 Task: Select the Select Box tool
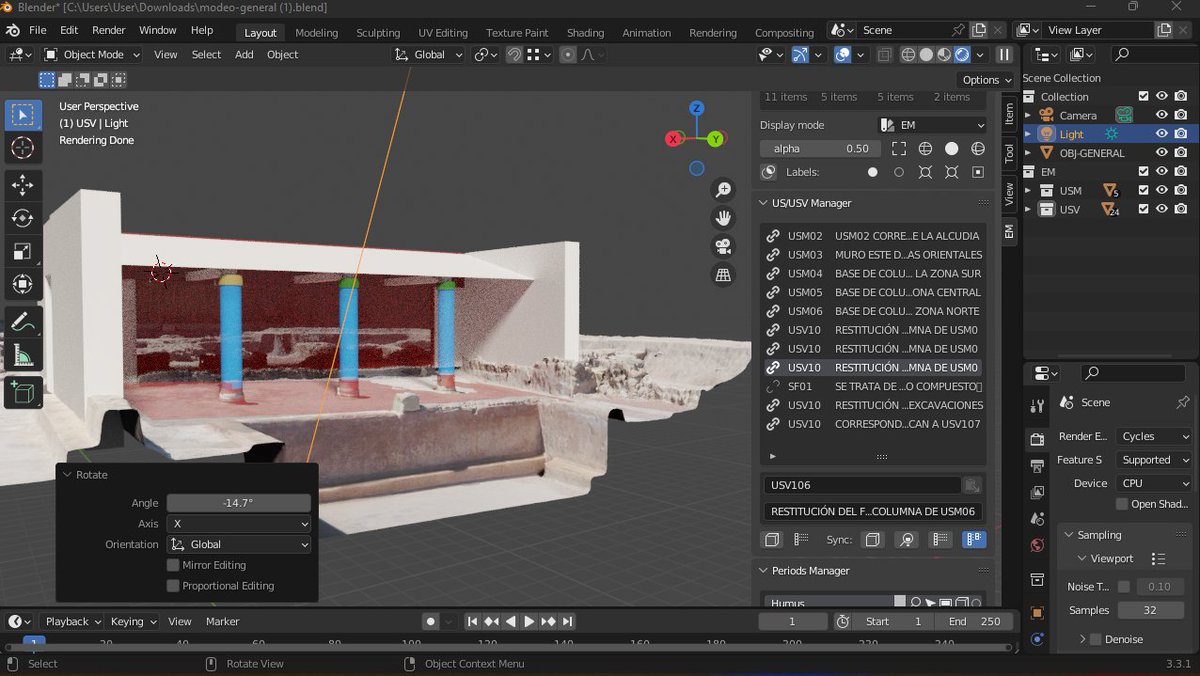[x=22, y=115]
